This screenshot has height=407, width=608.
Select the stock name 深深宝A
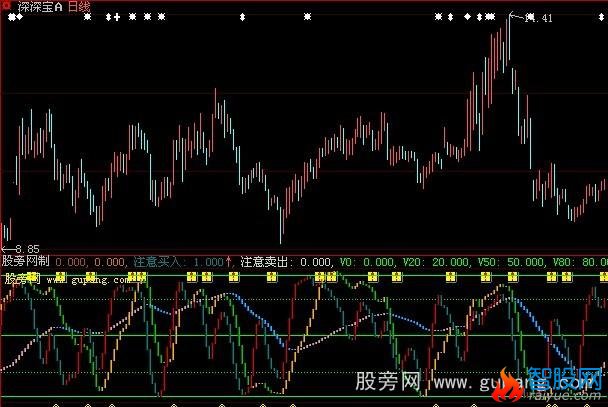pos(40,7)
